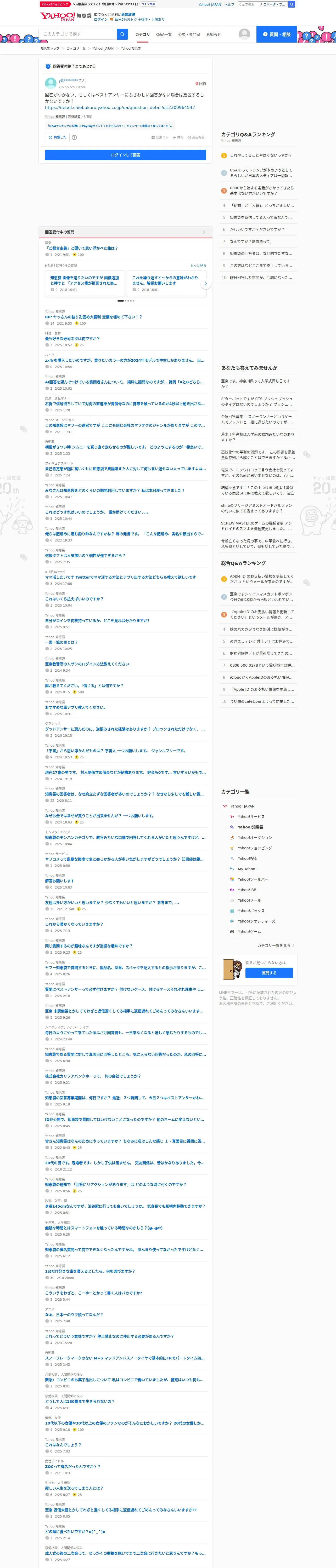336x1568 pixels.
Task: Click the ヘルプ link at top
Action: pyautogui.click(x=229, y=4)
